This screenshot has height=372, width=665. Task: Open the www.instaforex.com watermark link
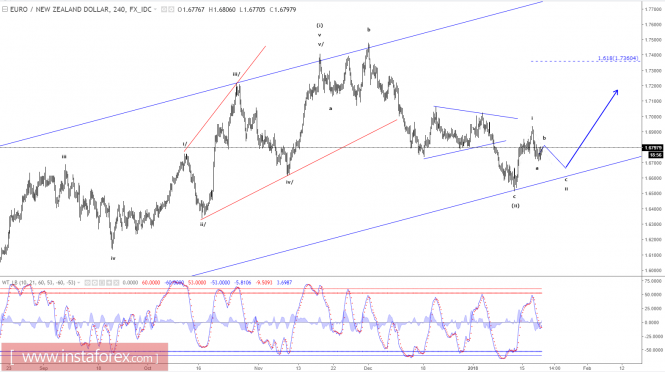84,357
